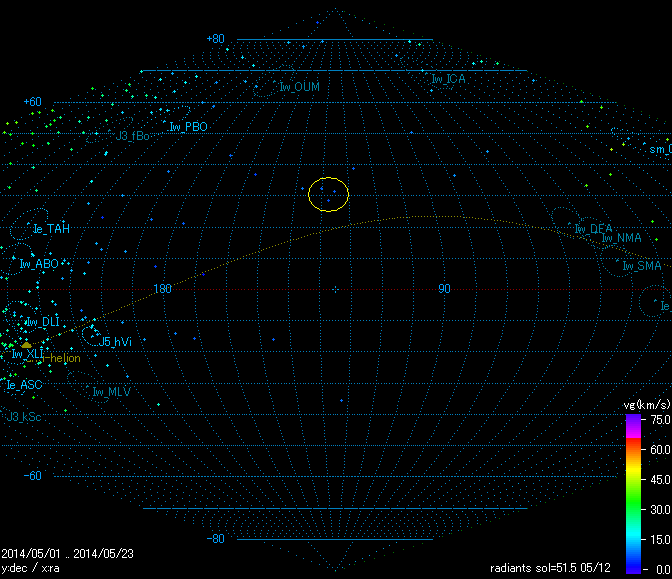Click the partially visible sm_ label at right
The image size is (672, 579).
tap(660, 150)
